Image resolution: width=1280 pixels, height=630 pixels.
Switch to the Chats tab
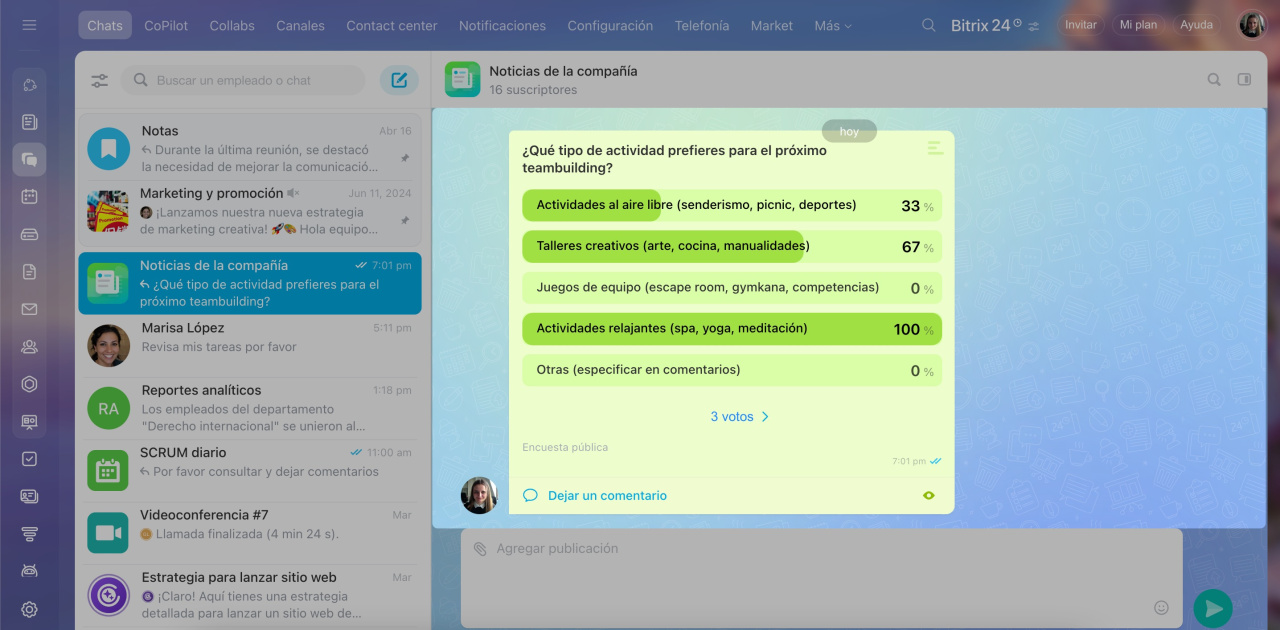pos(105,25)
